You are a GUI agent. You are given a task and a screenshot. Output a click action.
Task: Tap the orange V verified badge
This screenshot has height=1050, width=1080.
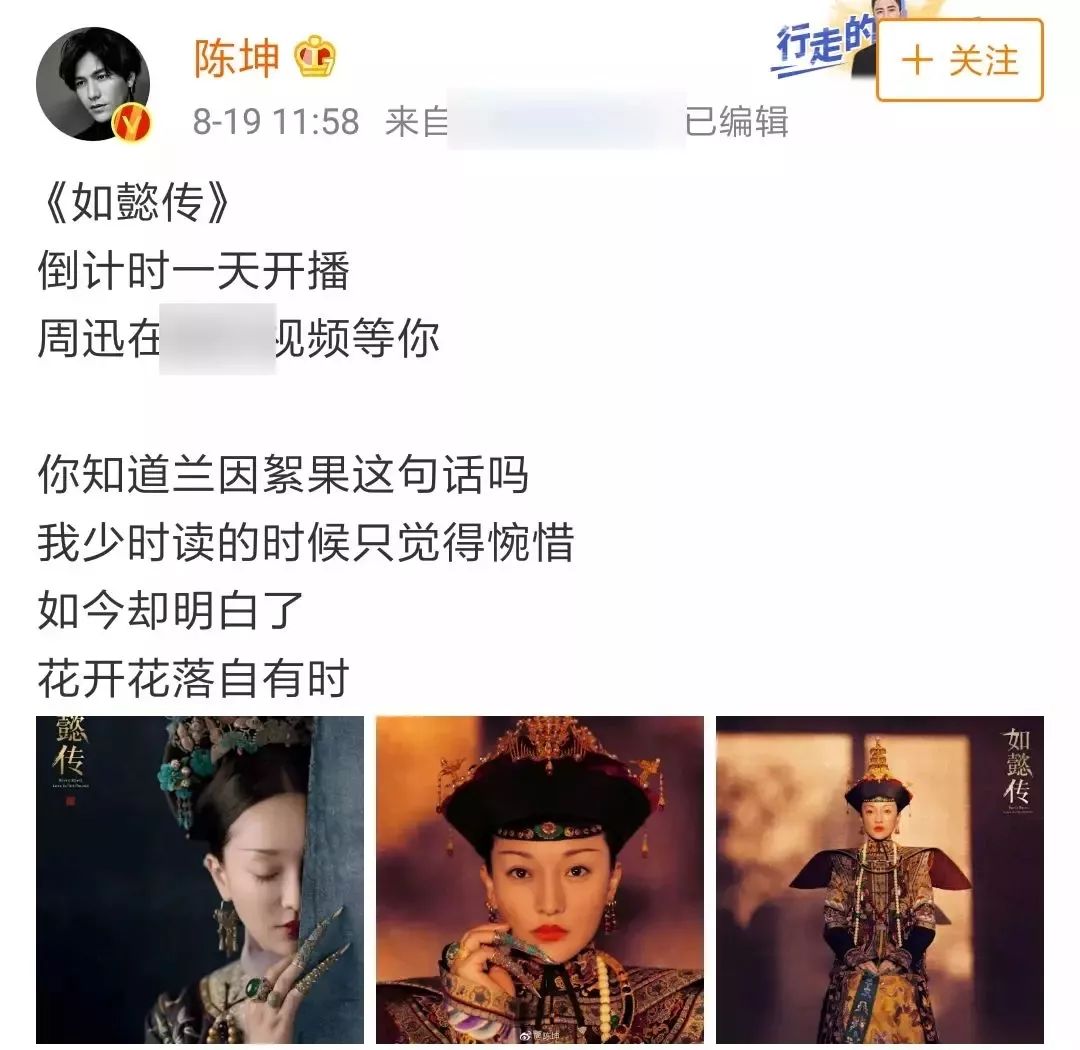click(132, 122)
